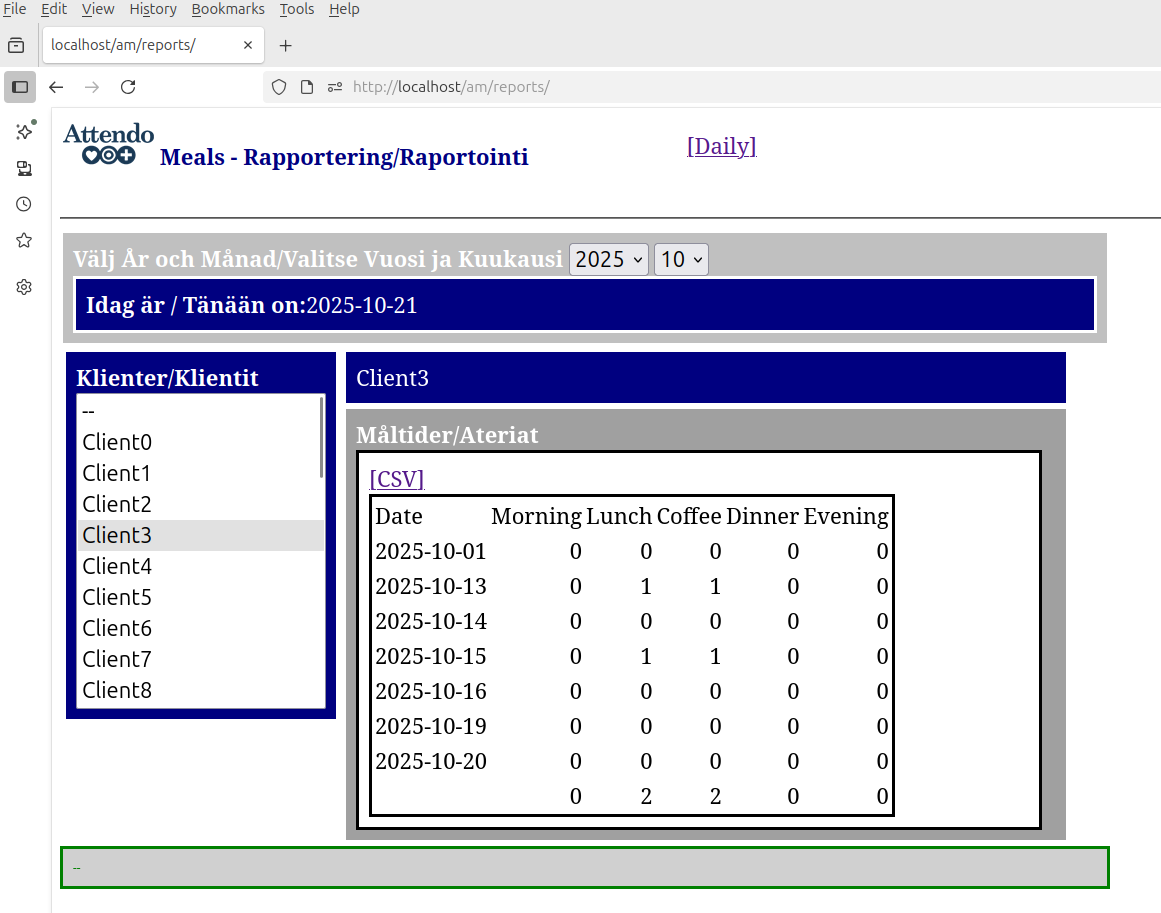Go back to previous page

click(56, 87)
